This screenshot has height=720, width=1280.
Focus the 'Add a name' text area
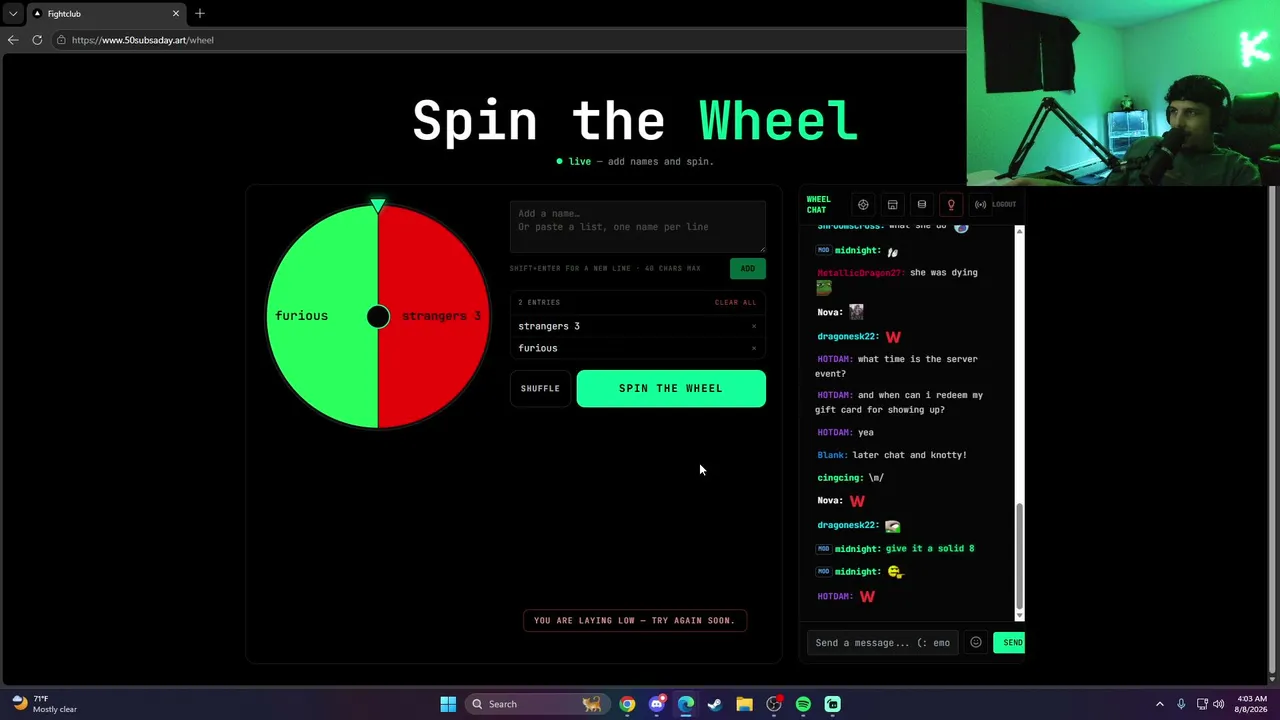click(638, 227)
